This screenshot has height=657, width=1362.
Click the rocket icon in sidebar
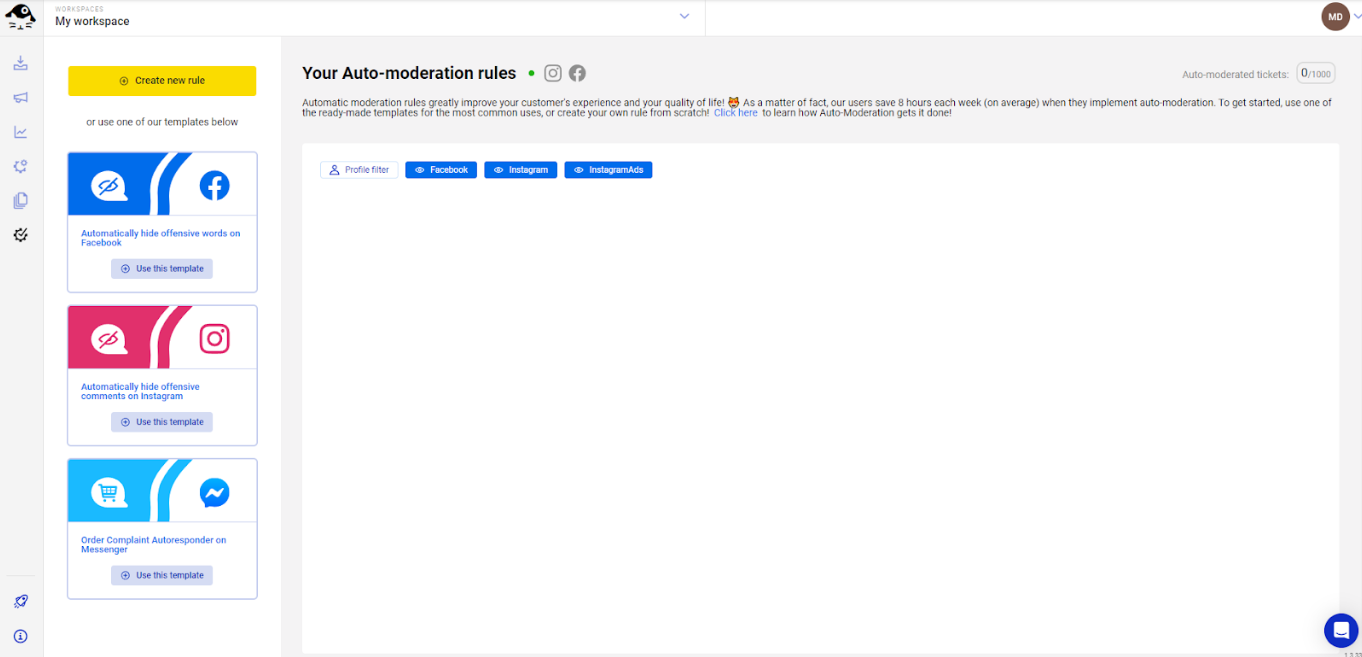pos(21,601)
